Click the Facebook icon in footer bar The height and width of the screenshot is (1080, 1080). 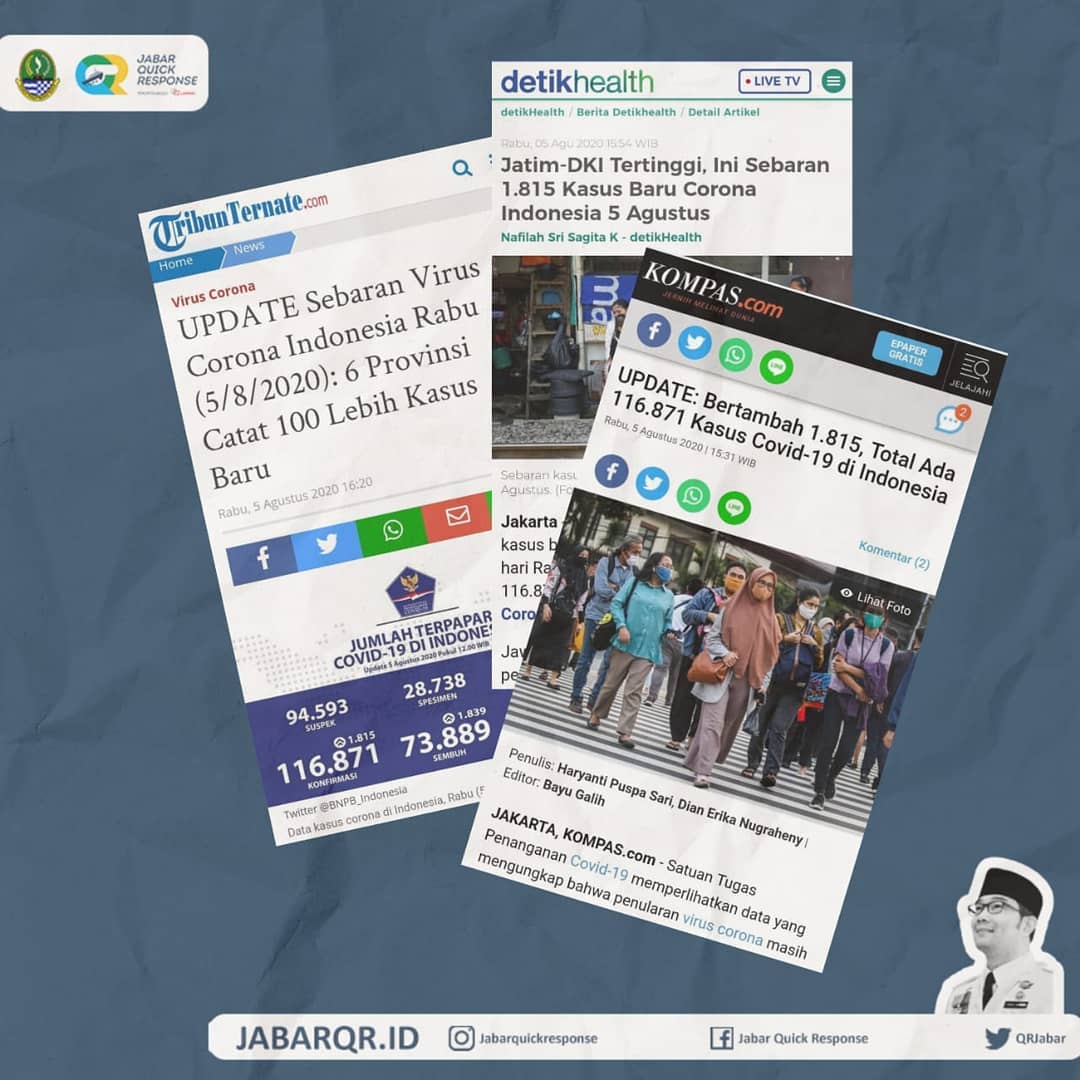[721, 1038]
